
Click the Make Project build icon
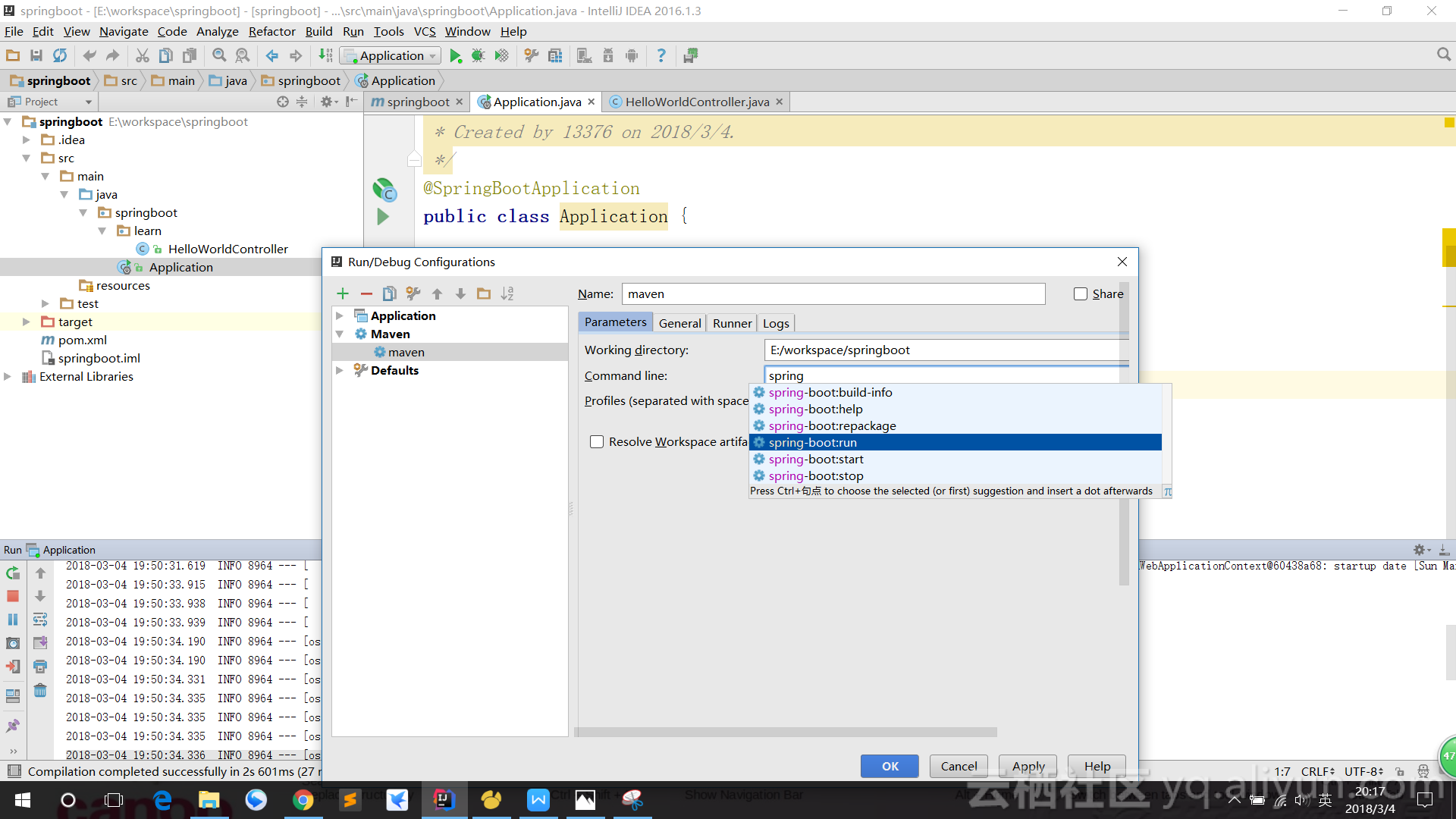pos(325,56)
